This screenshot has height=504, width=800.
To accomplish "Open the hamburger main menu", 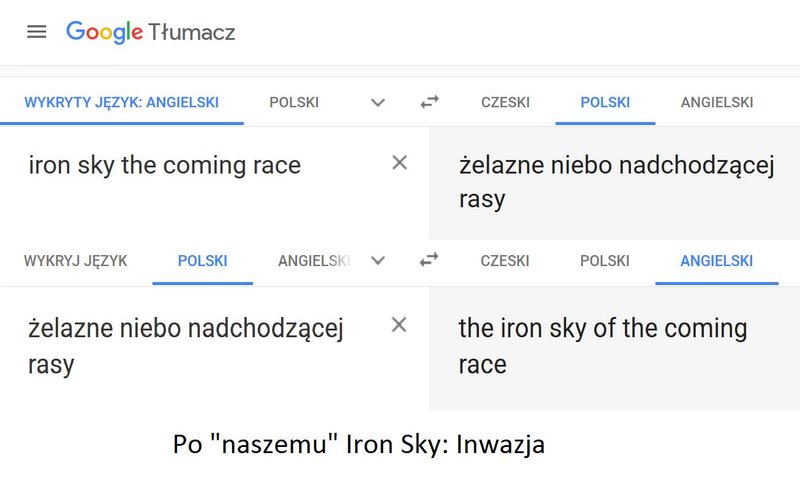I will tap(37, 32).
